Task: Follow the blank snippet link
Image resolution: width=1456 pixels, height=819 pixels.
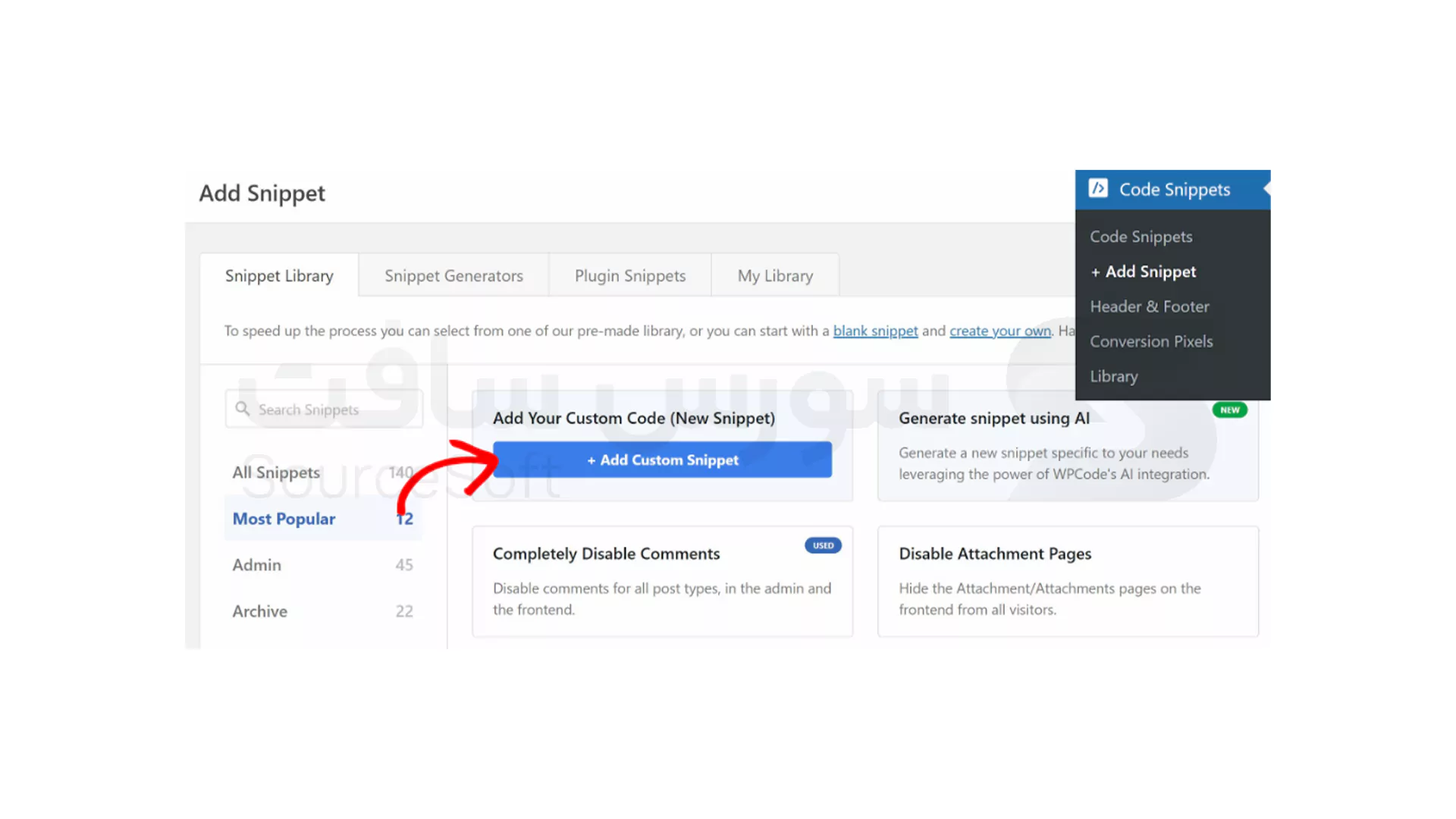Action: pos(875,331)
